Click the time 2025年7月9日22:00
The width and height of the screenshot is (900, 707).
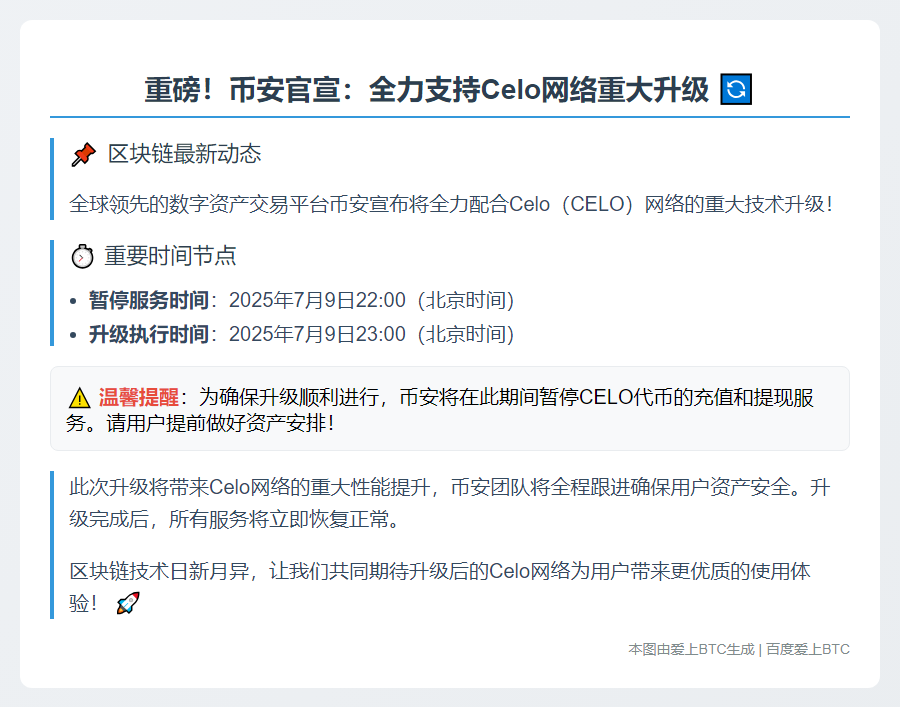317,300
